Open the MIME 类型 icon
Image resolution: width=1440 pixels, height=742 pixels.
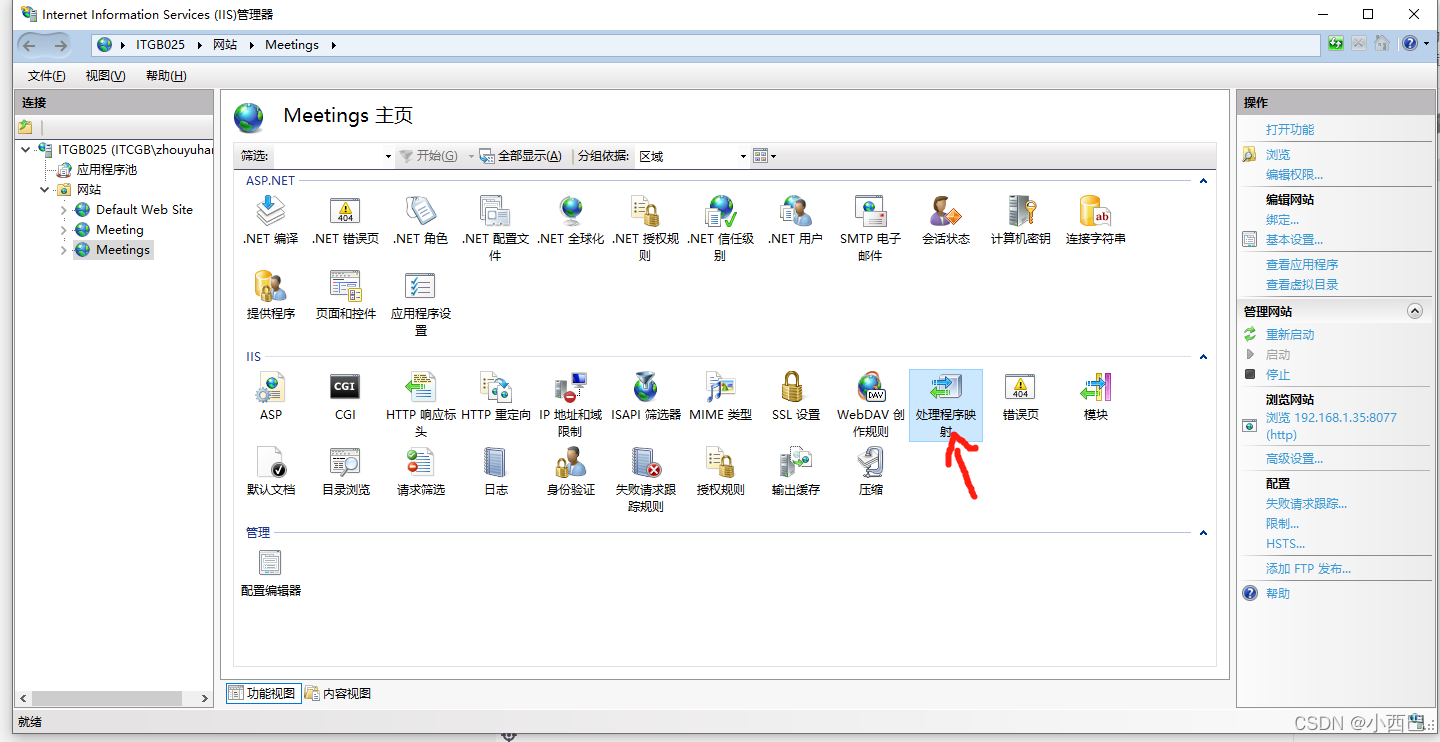tap(720, 396)
